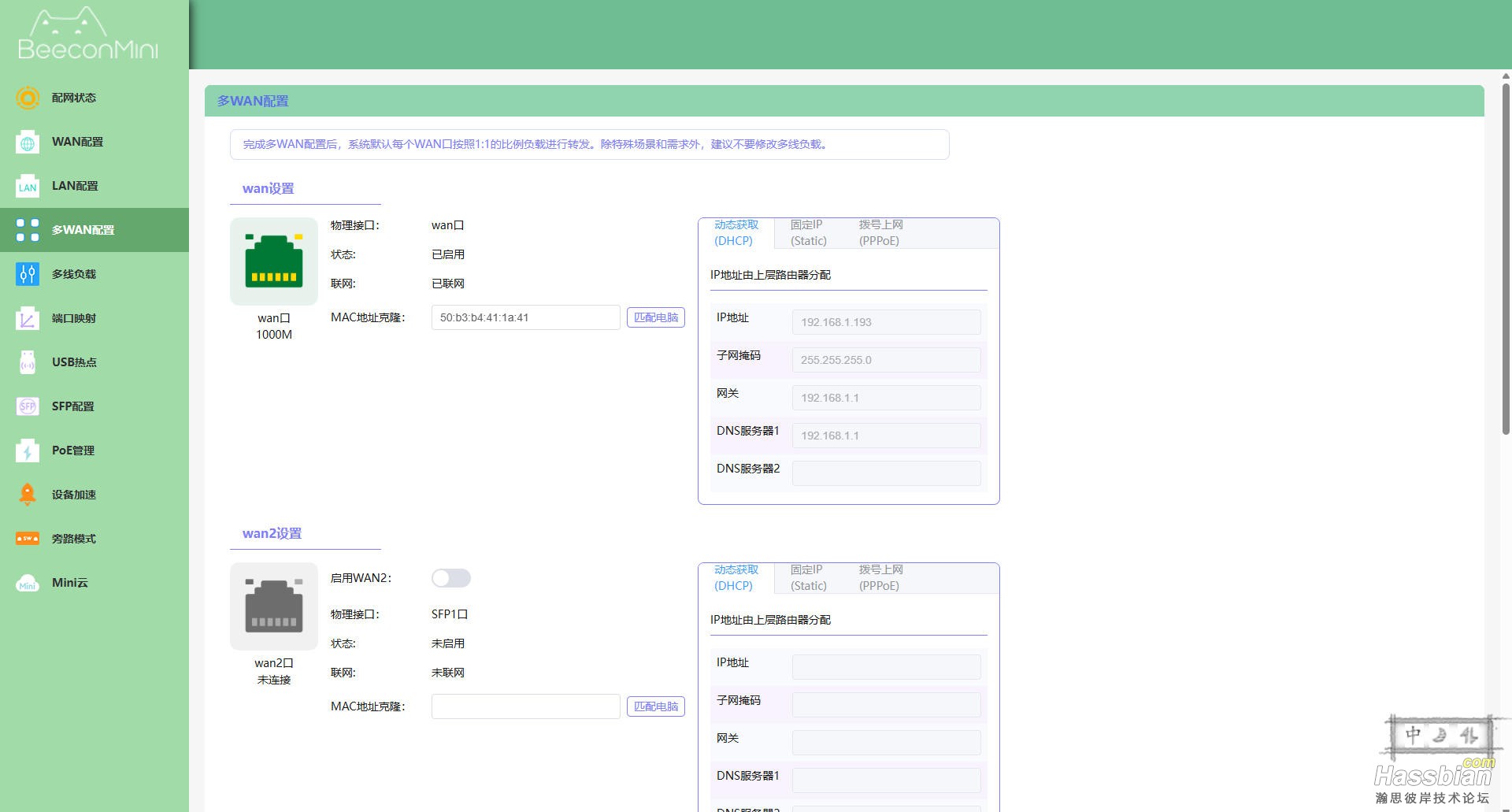Click the SFP1口 interface value
Image resolution: width=1512 pixels, height=812 pixels.
450,614
